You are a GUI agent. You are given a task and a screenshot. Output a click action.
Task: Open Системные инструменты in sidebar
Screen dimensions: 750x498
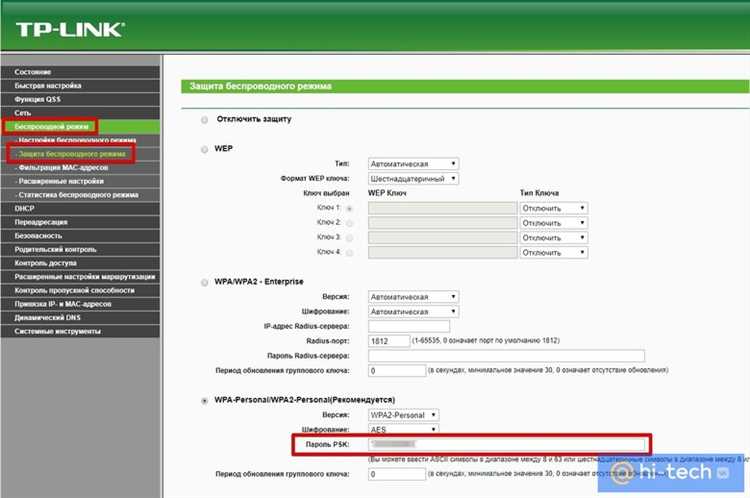pos(80,331)
